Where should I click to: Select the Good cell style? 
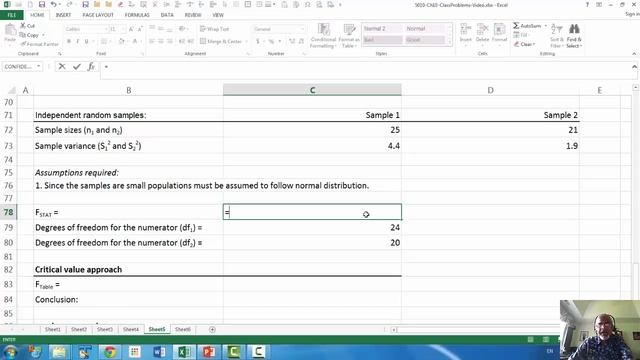coord(425,40)
